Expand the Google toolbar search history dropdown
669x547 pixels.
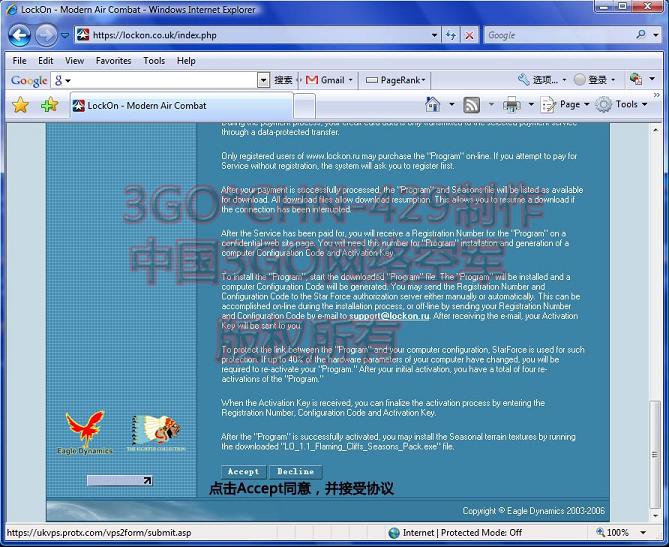point(264,80)
